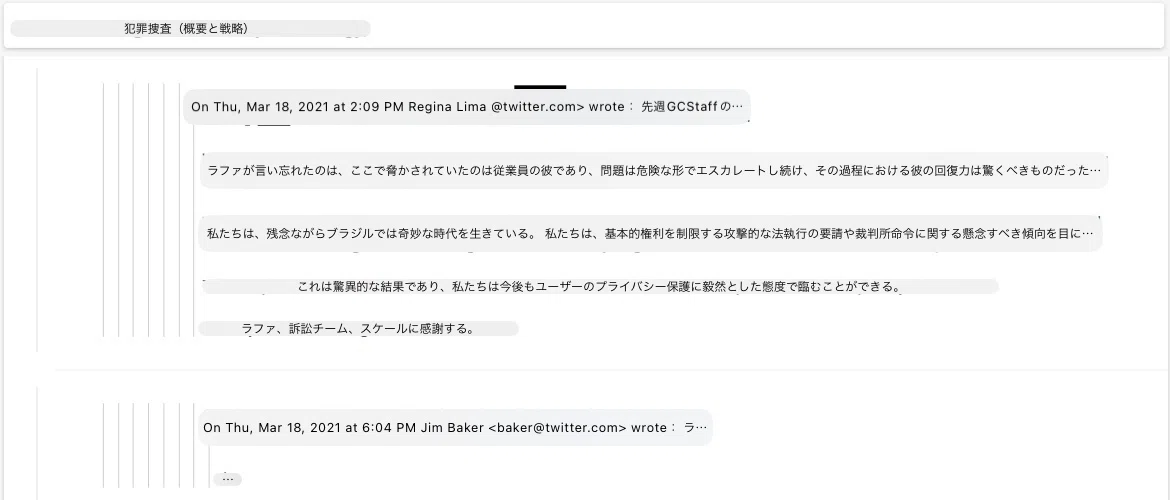The height and width of the screenshot is (500, 1170).
Task: Select the sentence これは驚異的な結果であり
Action: point(599,287)
